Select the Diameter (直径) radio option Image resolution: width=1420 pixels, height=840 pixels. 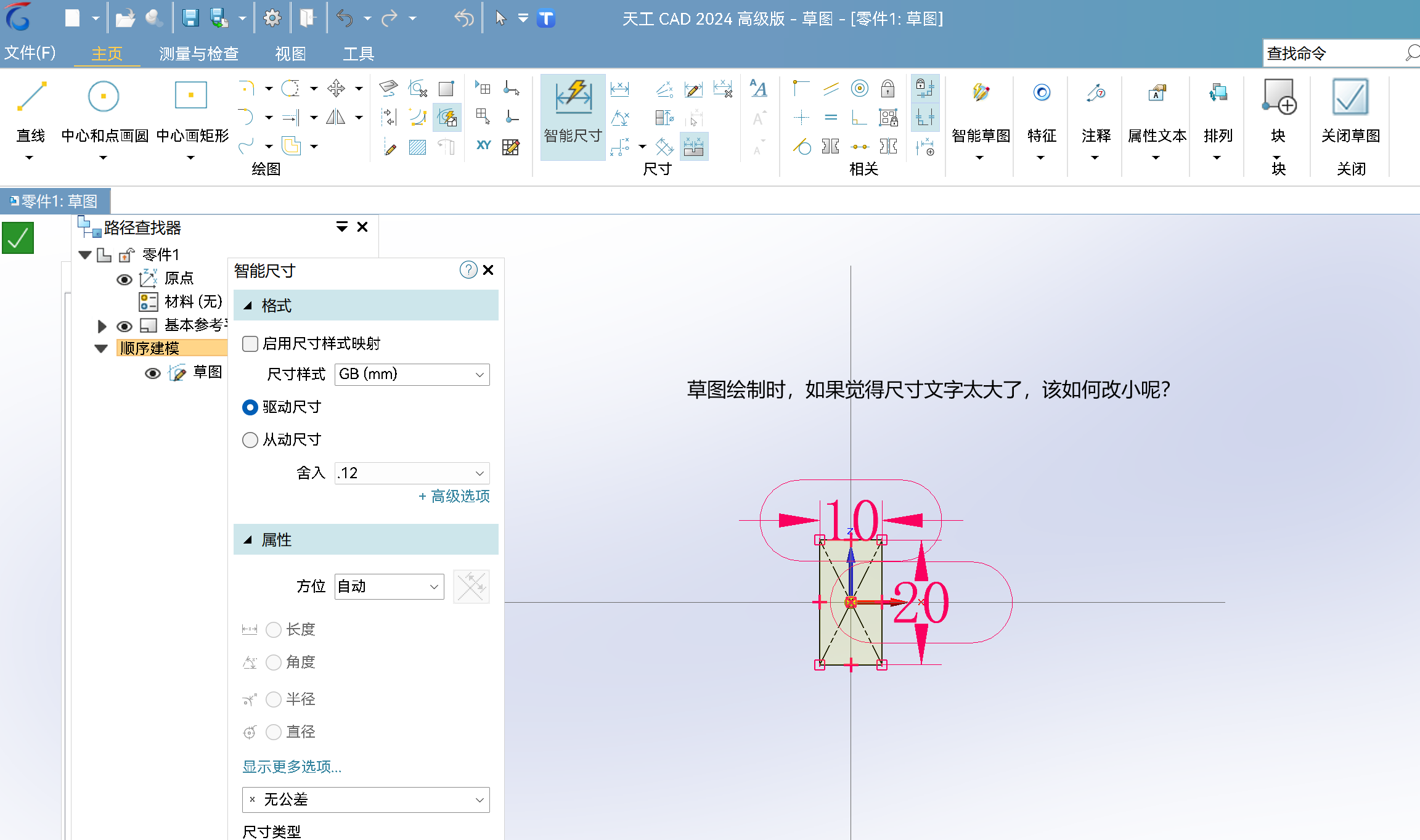click(274, 732)
